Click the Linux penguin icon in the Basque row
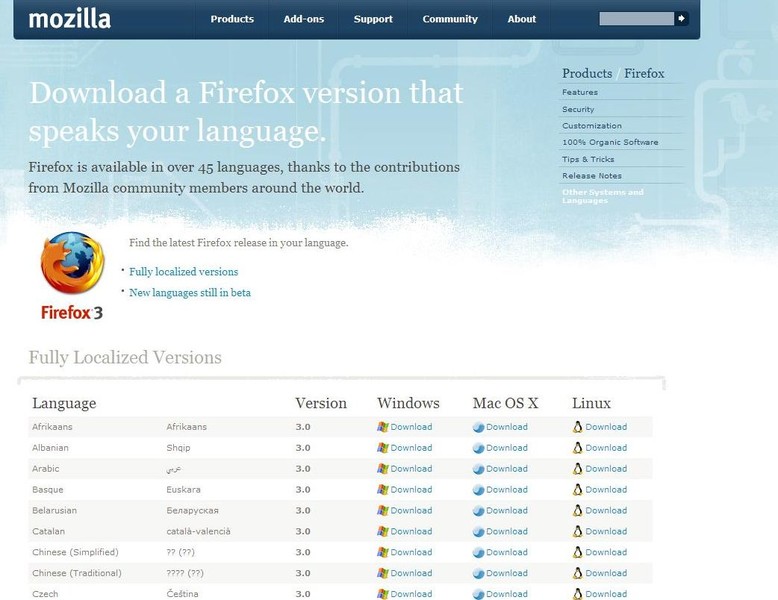 point(578,489)
